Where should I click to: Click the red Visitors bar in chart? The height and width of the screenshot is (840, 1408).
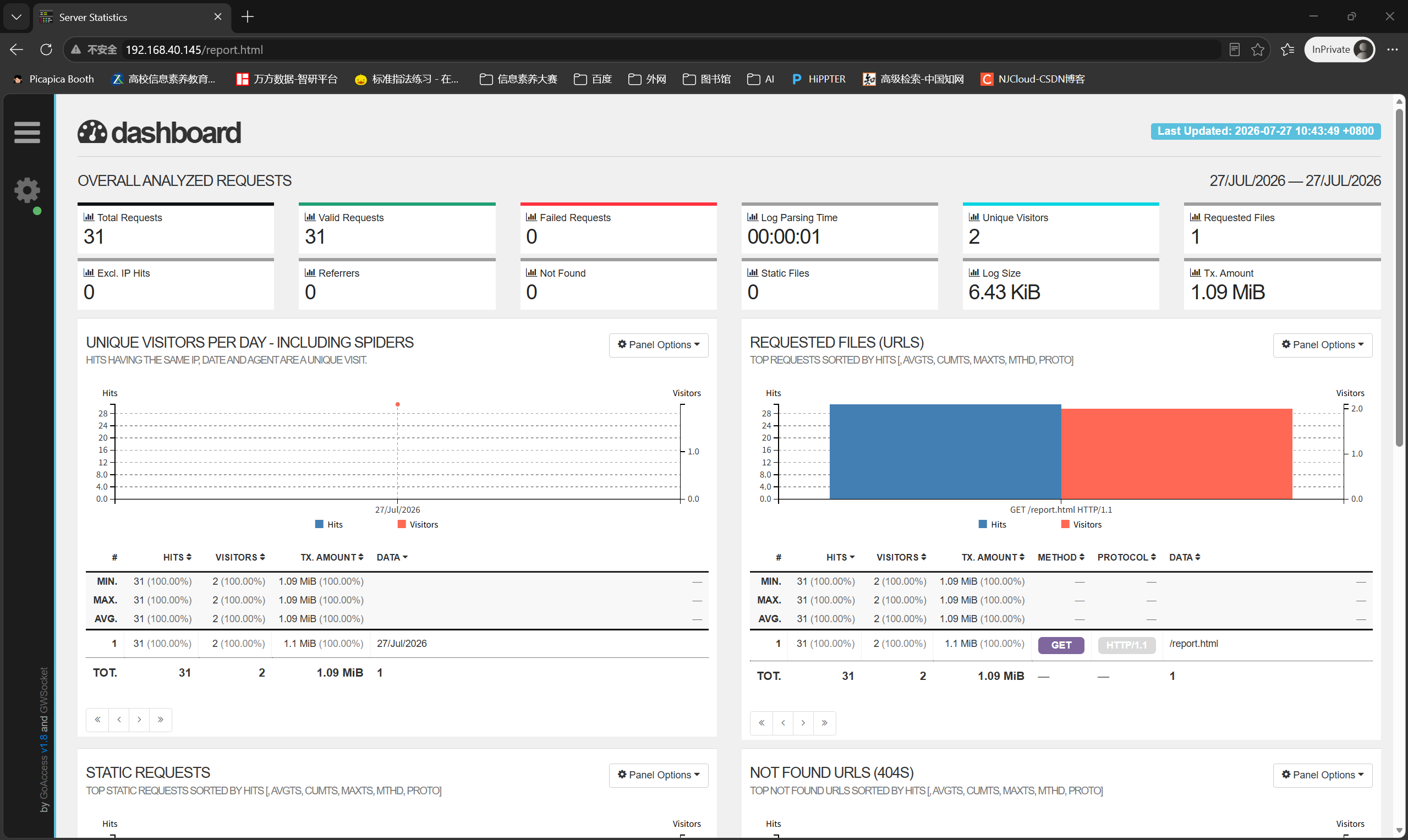(1176, 454)
